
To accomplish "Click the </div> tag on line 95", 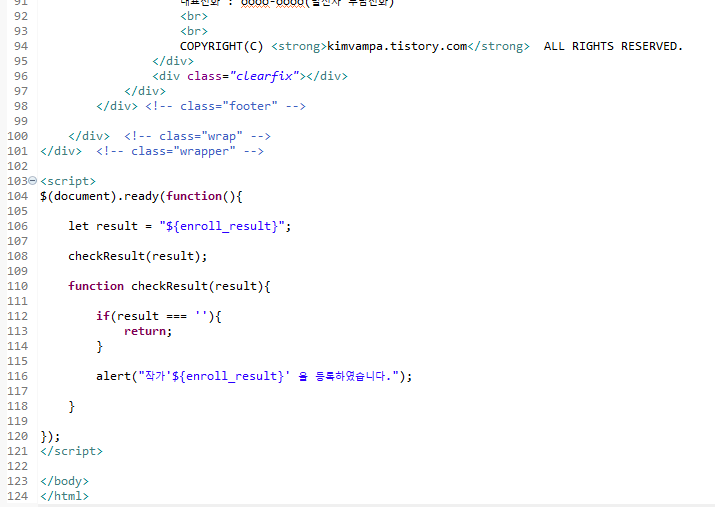I will [x=173, y=61].
